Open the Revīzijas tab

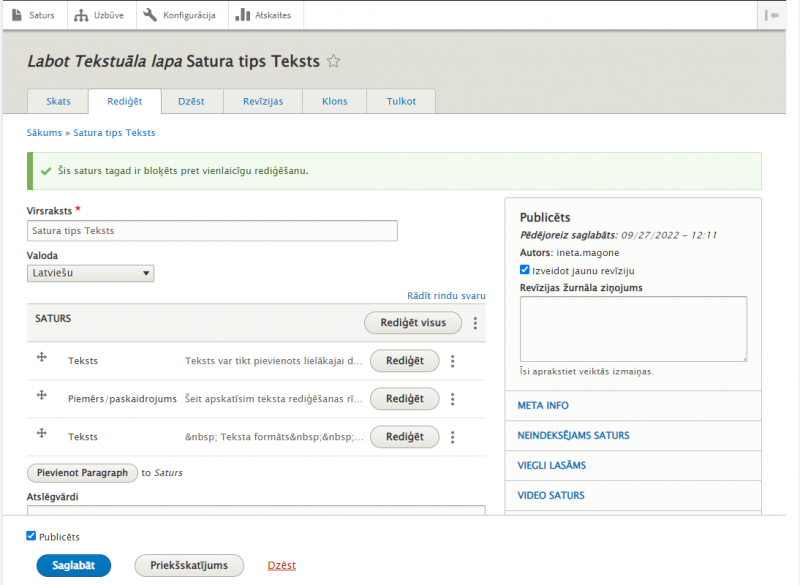(263, 101)
